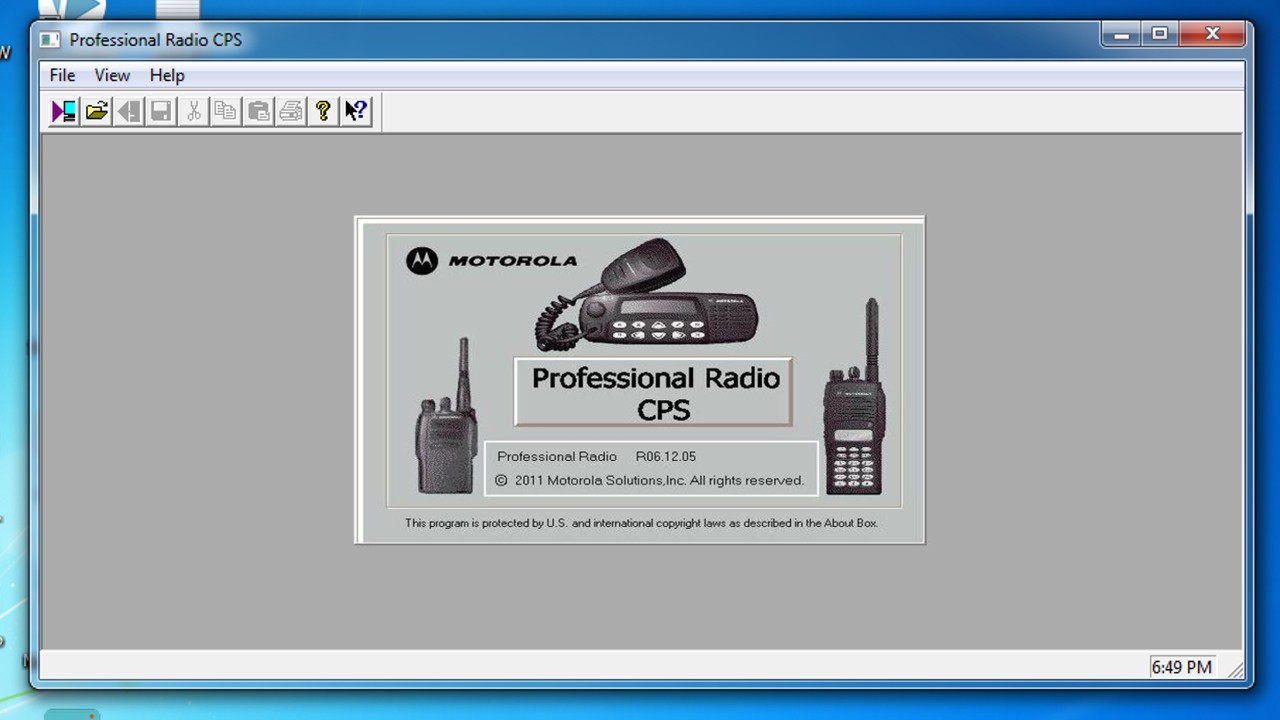Click the Save floppy disk icon

[161, 111]
